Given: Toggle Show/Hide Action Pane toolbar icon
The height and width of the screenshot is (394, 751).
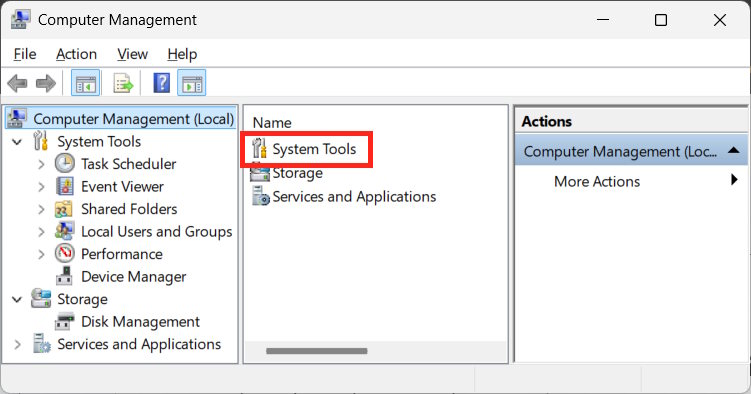Looking at the screenshot, I should pos(192,83).
